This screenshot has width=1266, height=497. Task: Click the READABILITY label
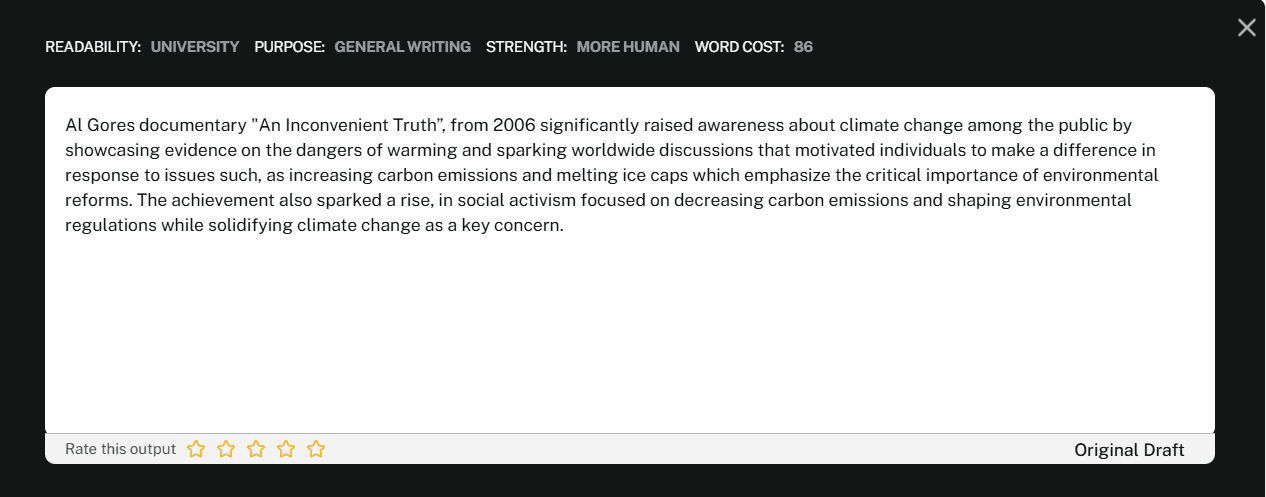point(93,47)
